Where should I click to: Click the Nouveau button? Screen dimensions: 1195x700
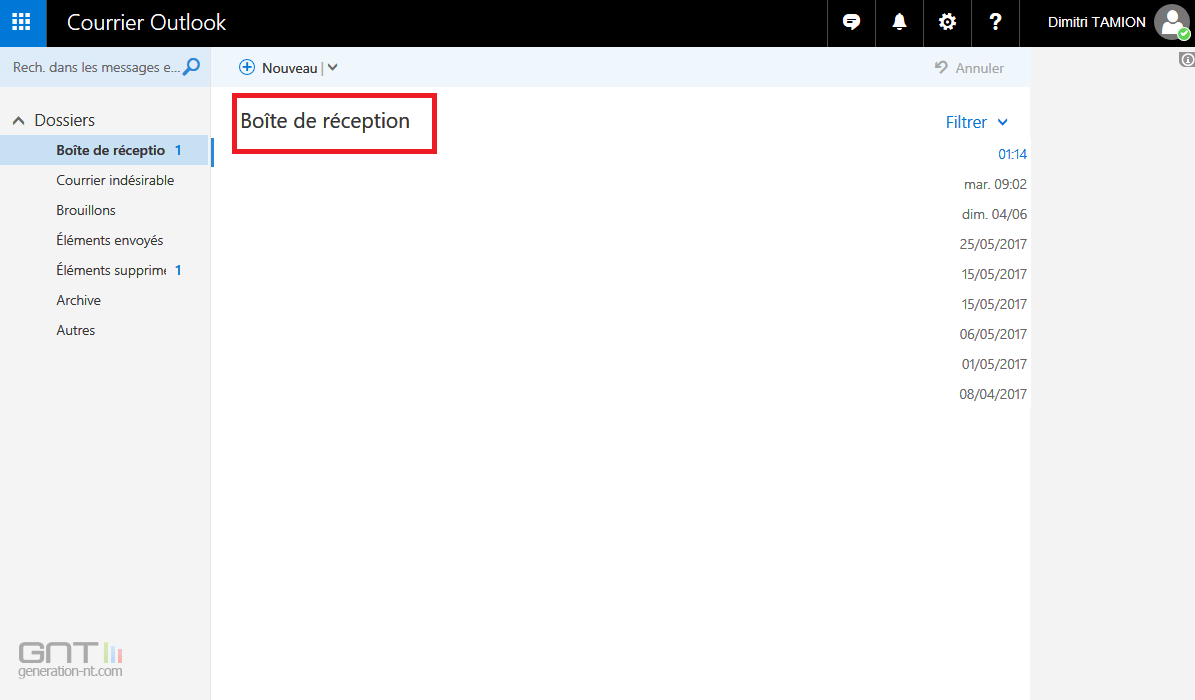click(289, 68)
